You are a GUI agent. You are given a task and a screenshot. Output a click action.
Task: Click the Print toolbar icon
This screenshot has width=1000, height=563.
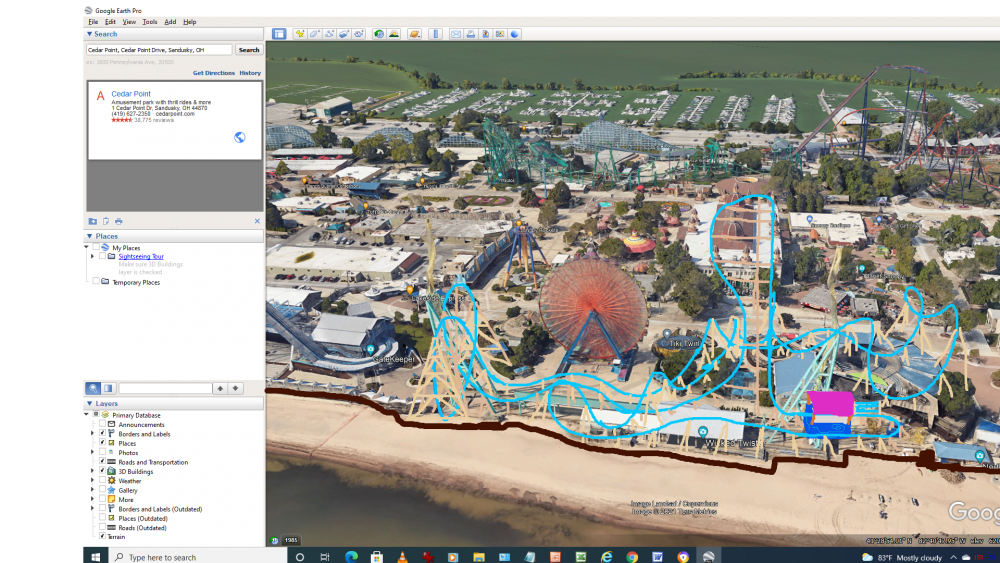click(x=471, y=34)
